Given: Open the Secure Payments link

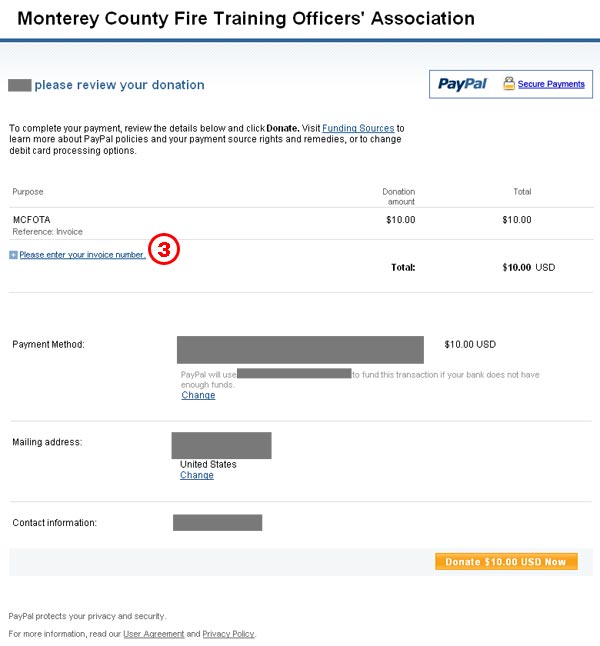Looking at the screenshot, I should (551, 84).
